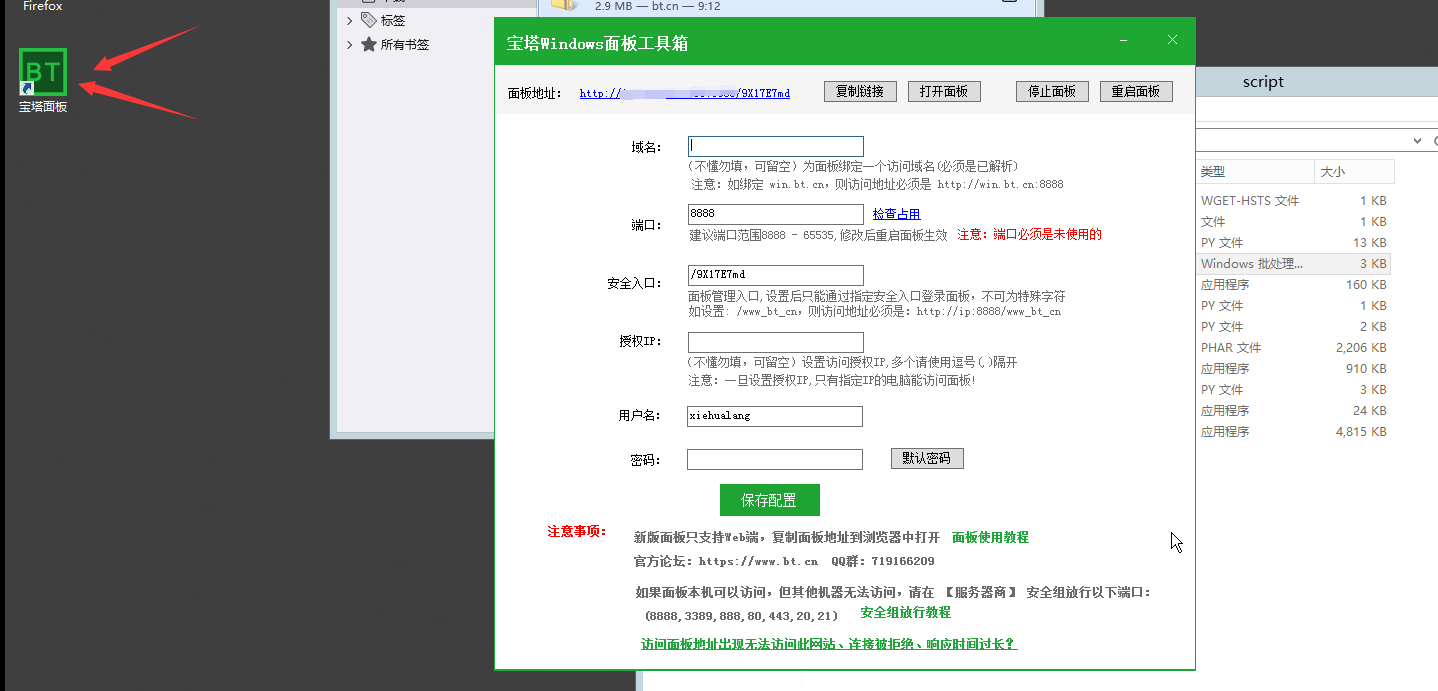Select the Windows 批处理 file row
1438x691 pixels.
click(1294, 263)
